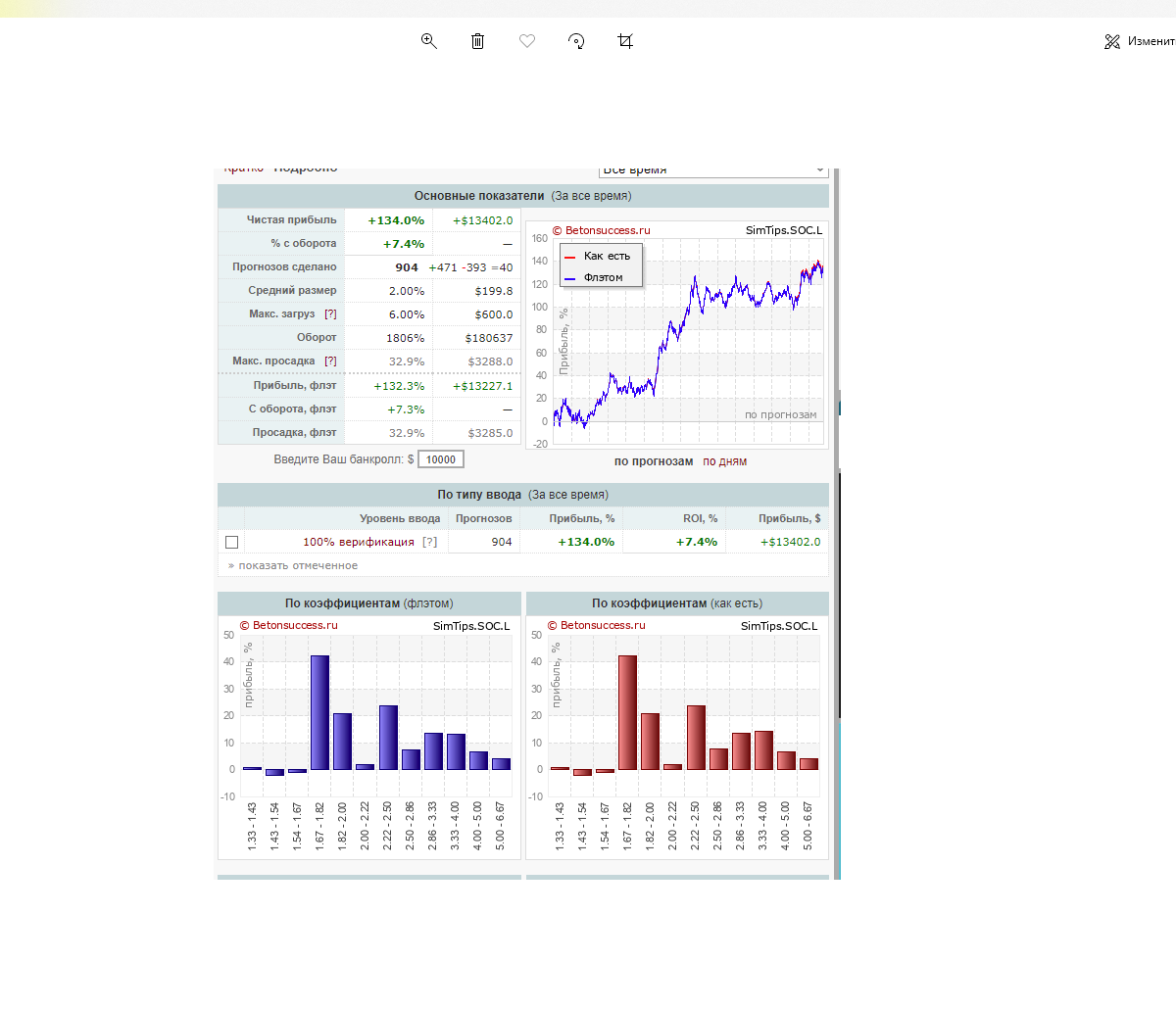
Task: Switch chart to по дням
Action: pos(724,461)
